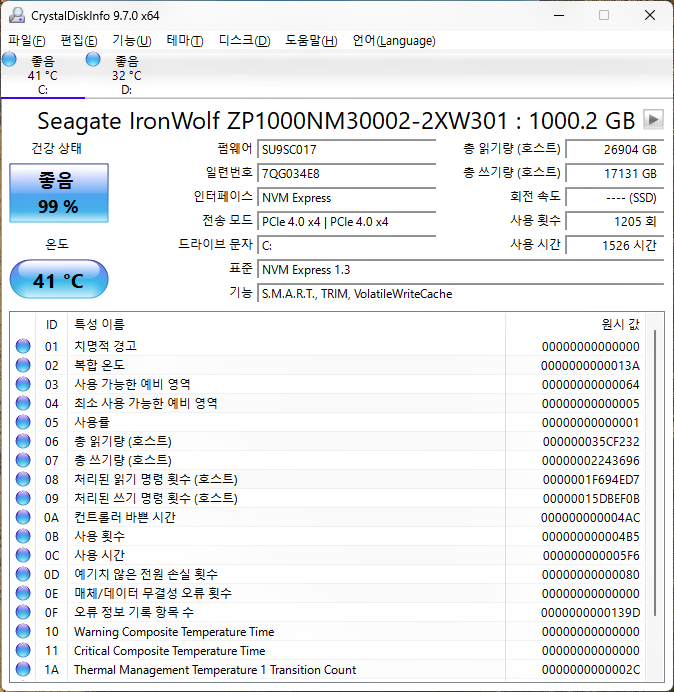Select the C: drive tab at 41 °C

coord(43,75)
